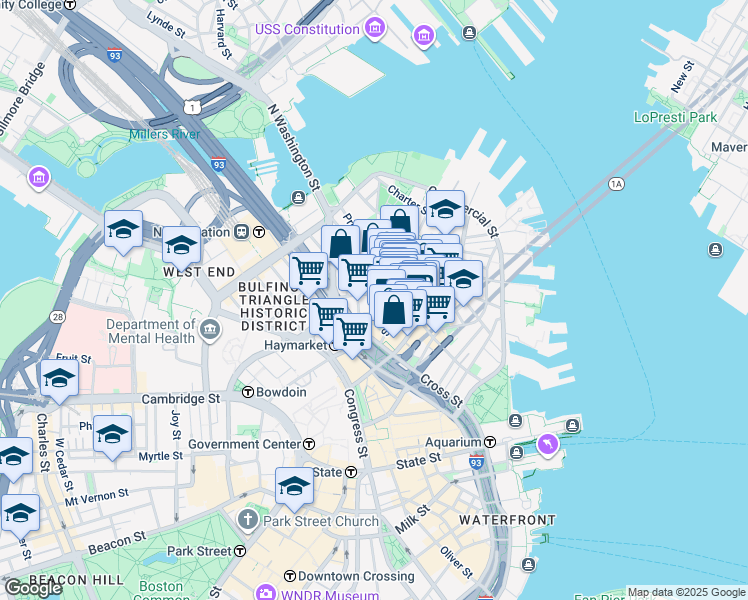This screenshot has width=748, height=600.
Task: Select the Harvard St label
Action: point(223,33)
